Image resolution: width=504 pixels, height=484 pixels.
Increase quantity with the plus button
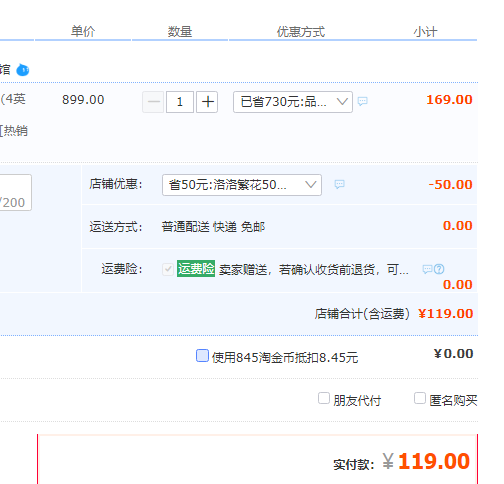tap(207, 102)
